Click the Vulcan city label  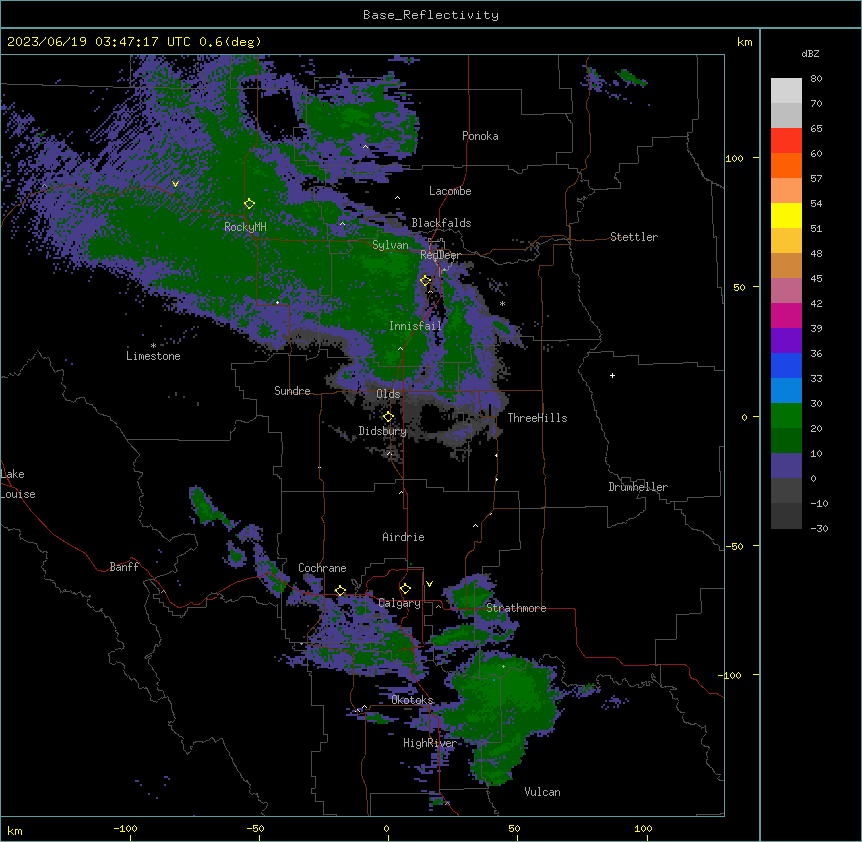click(x=542, y=792)
